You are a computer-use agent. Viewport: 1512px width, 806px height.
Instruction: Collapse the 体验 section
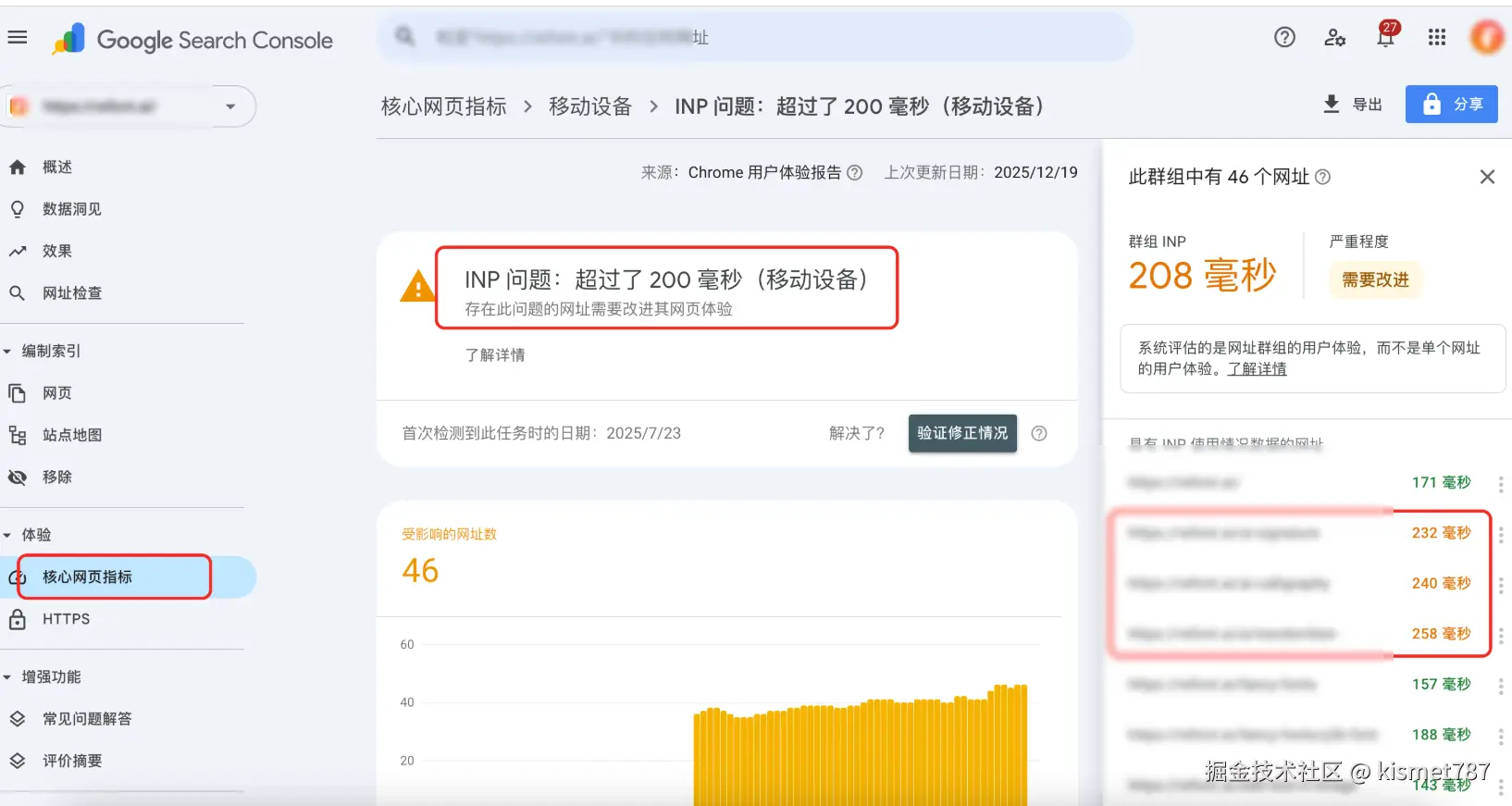coord(28,535)
